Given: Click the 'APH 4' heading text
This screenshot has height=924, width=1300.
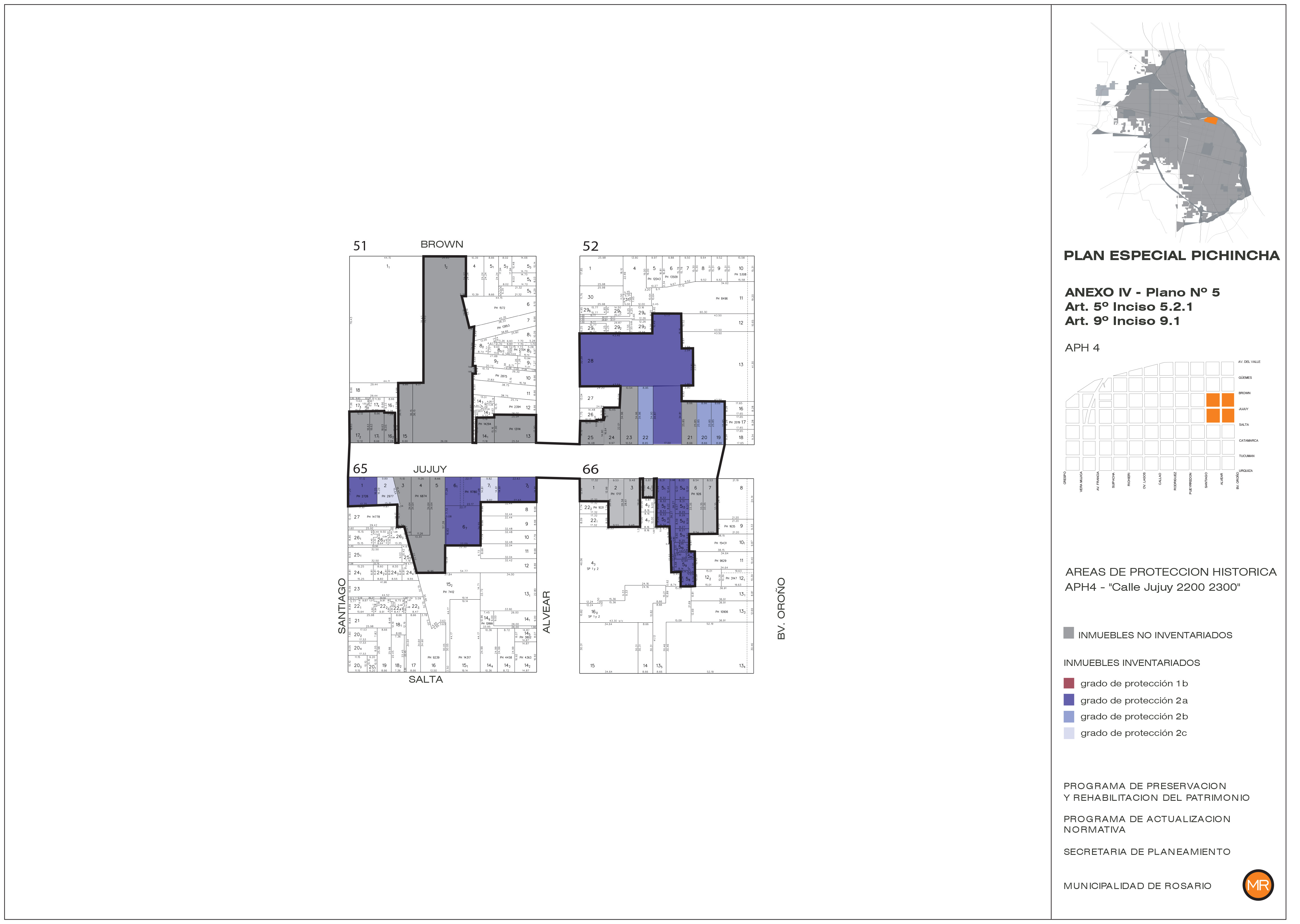Looking at the screenshot, I should [x=1081, y=348].
